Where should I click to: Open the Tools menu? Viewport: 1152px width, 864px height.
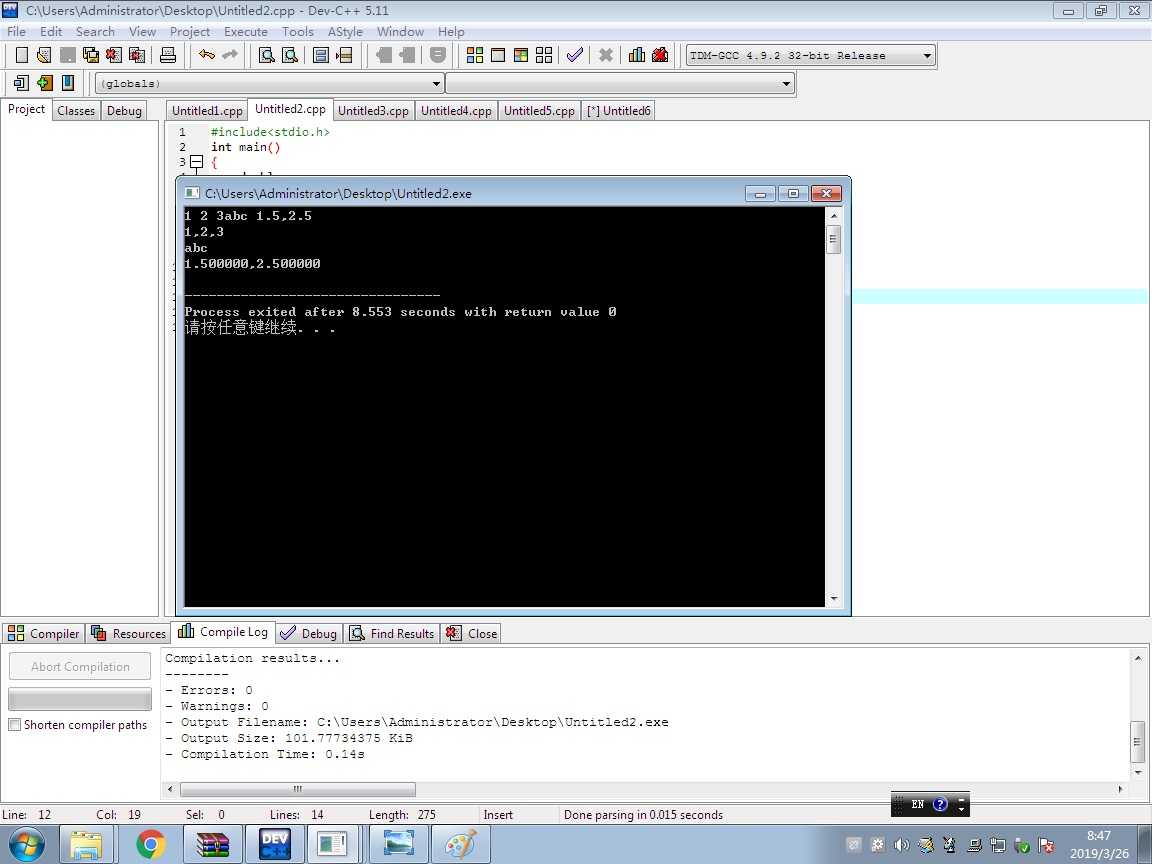(298, 32)
